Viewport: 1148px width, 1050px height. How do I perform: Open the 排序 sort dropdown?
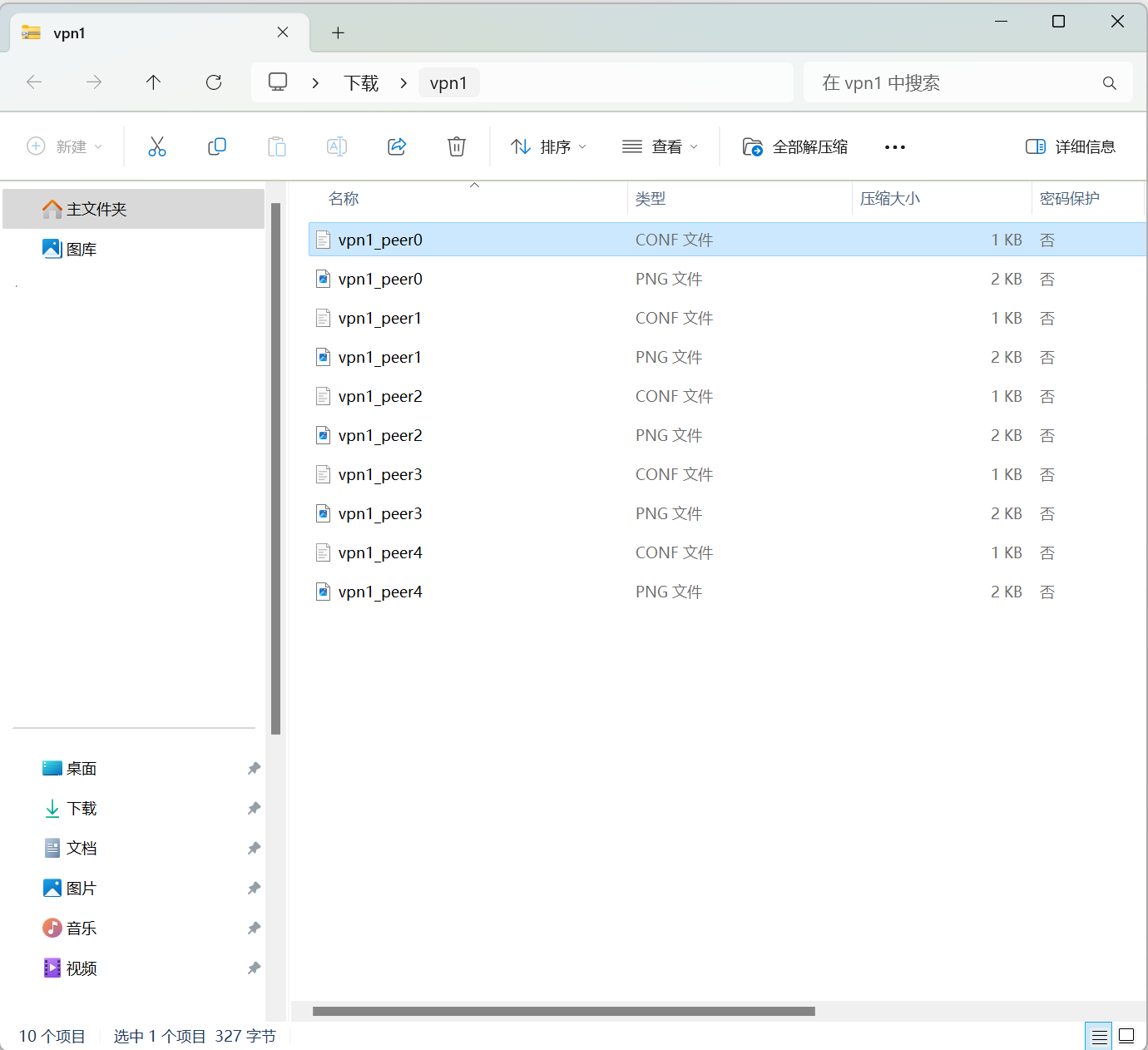coord(549,147)
